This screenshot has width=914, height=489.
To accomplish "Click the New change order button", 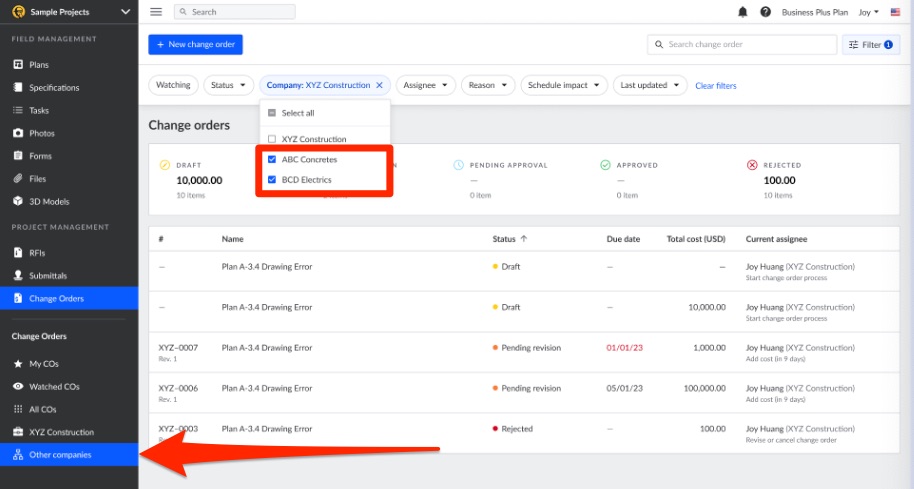I will point(195,45).
